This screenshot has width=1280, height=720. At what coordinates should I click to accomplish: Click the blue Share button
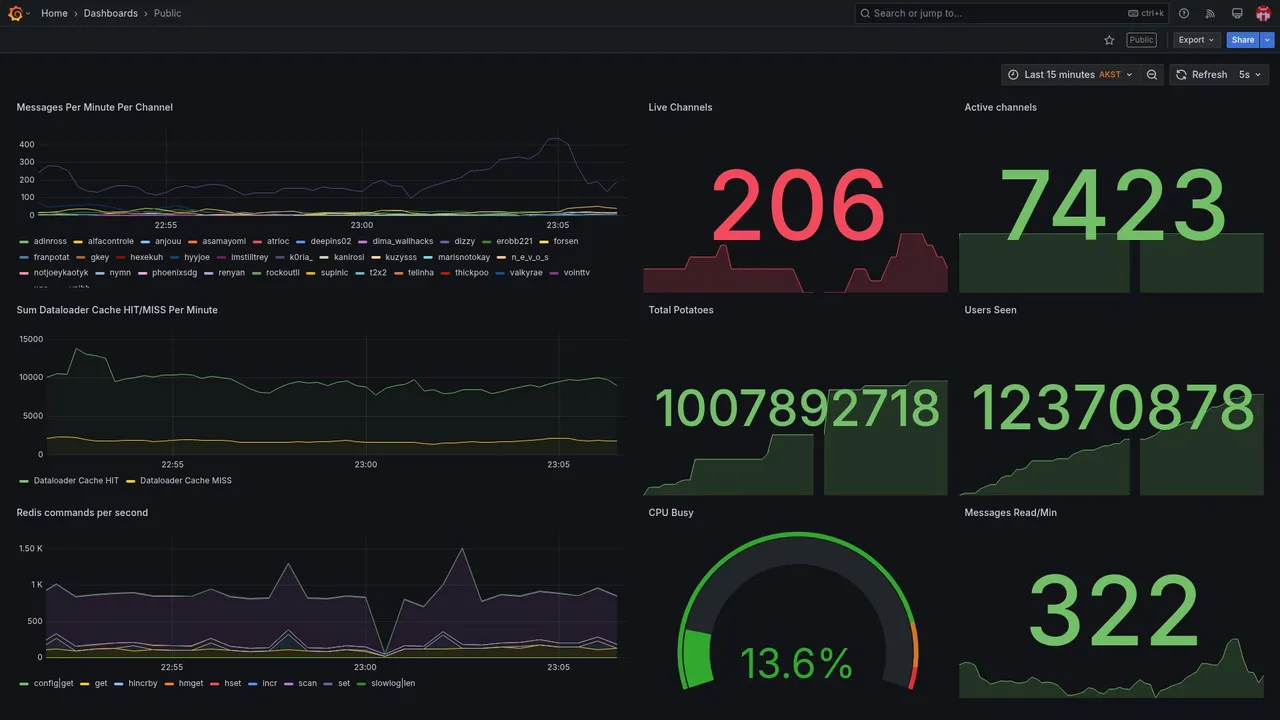(1243, 40)
